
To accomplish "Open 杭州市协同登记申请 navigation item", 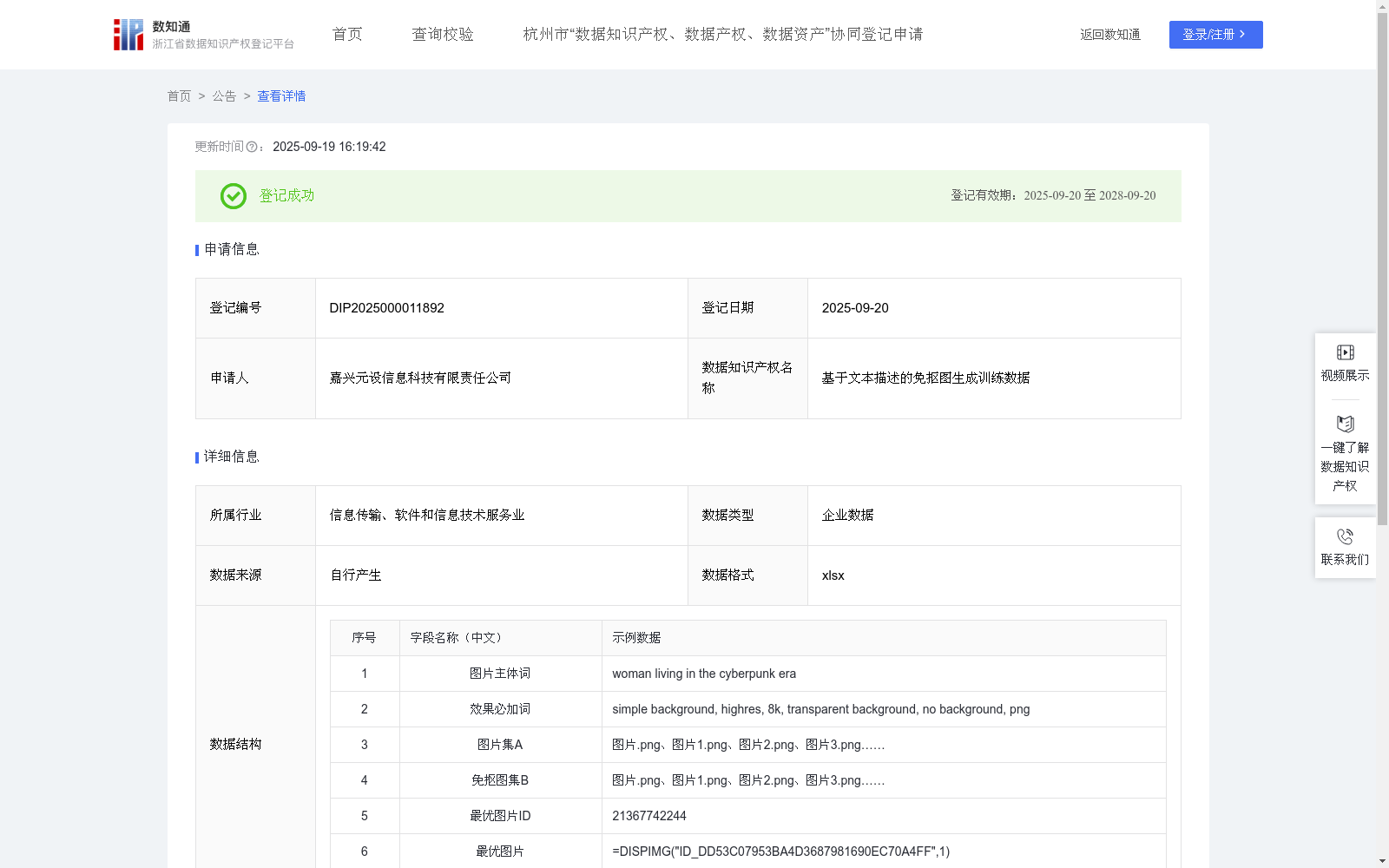I will point(723,35).
